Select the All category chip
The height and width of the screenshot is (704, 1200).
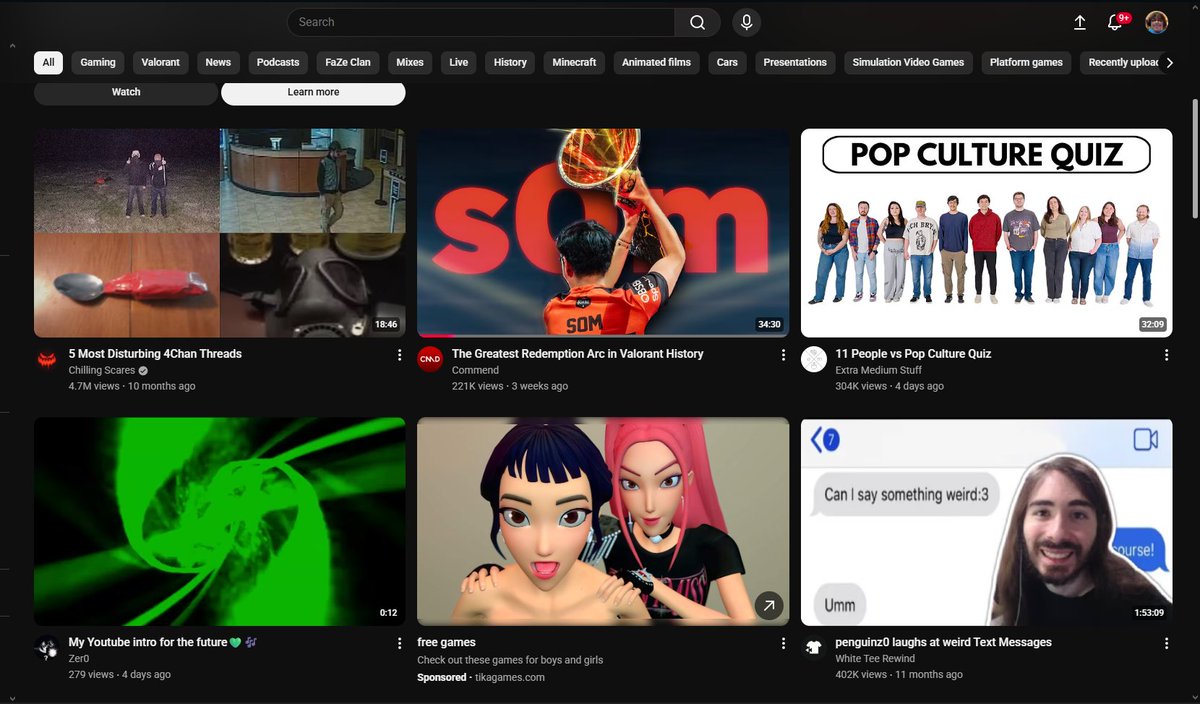[48, 62]
